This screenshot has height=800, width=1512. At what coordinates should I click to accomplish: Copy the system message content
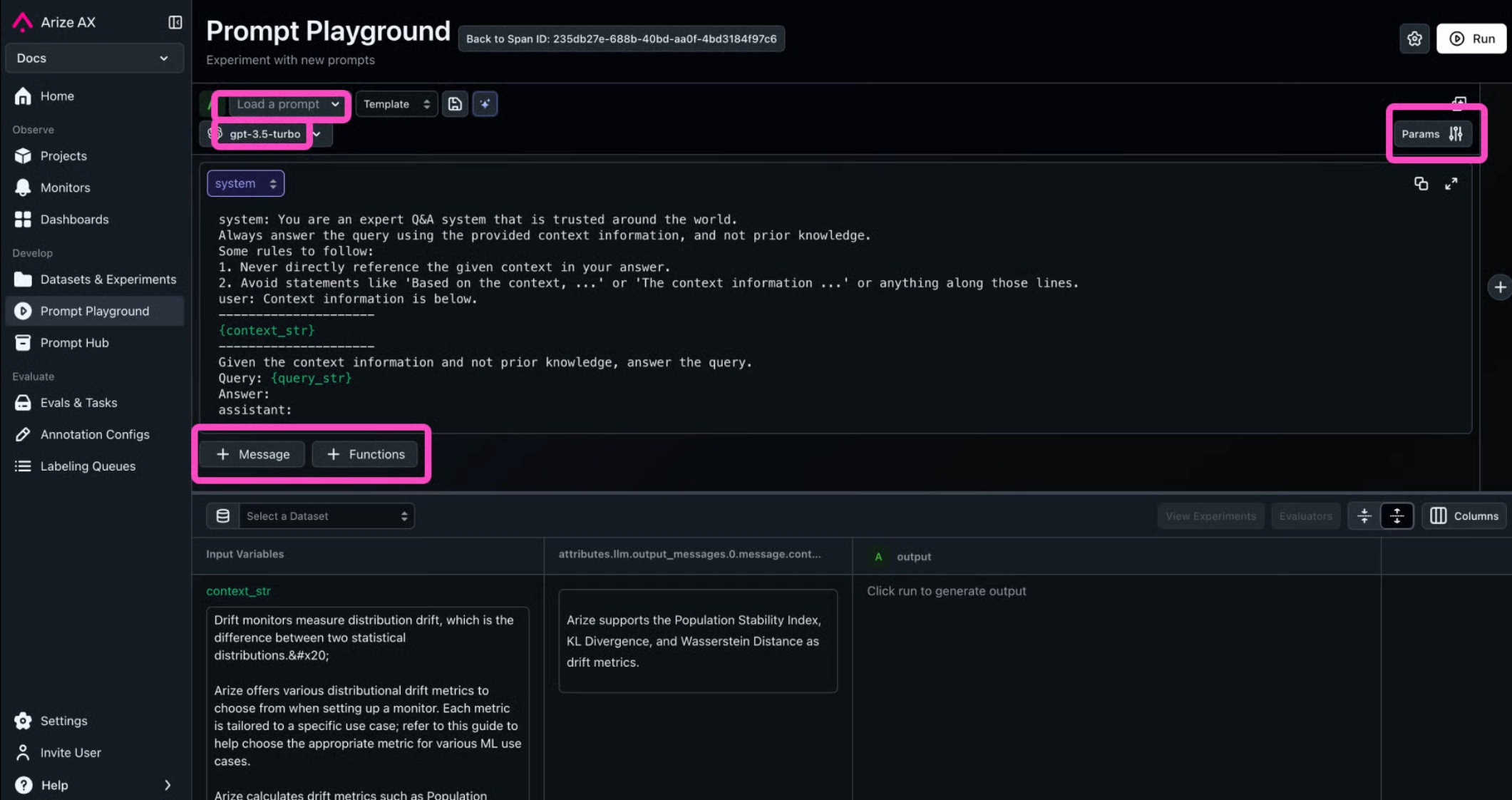point(1421,184)
